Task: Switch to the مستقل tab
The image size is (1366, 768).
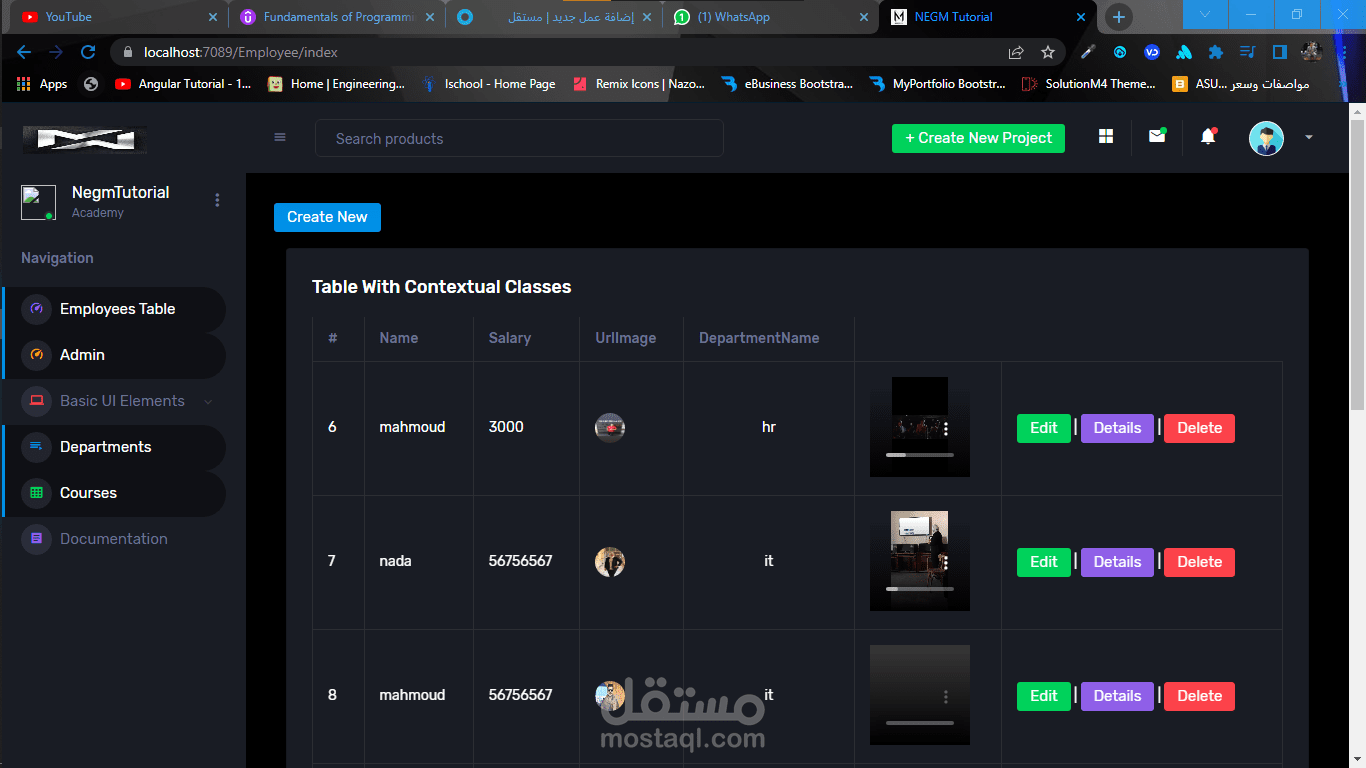Action: [553, 17]
